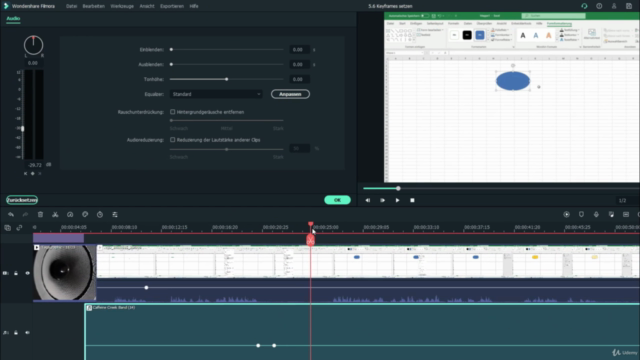Confirm with the green OK button

pyautogui.click(x=337, y=200)
